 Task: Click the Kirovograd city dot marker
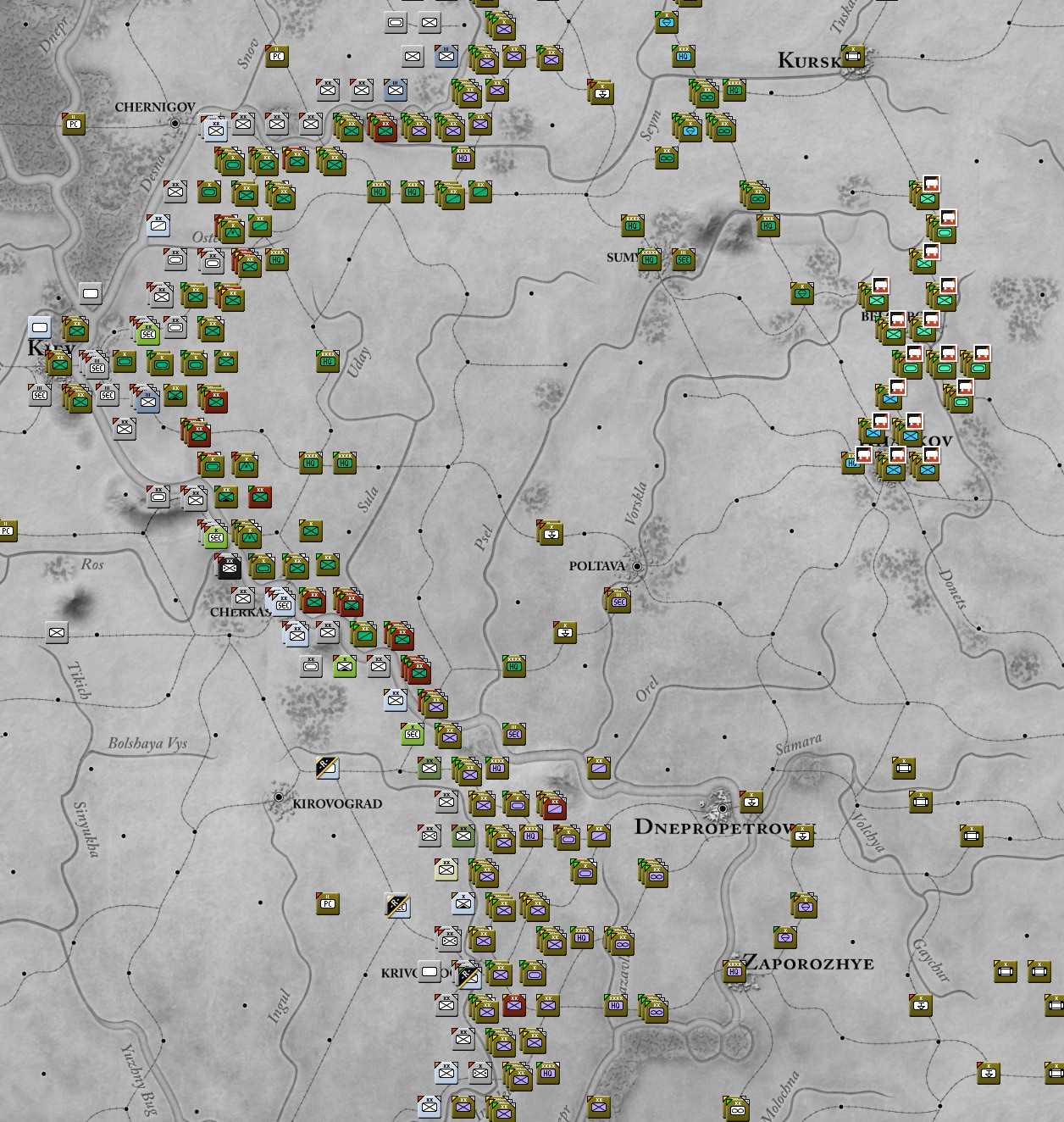[x=279, y=797]
